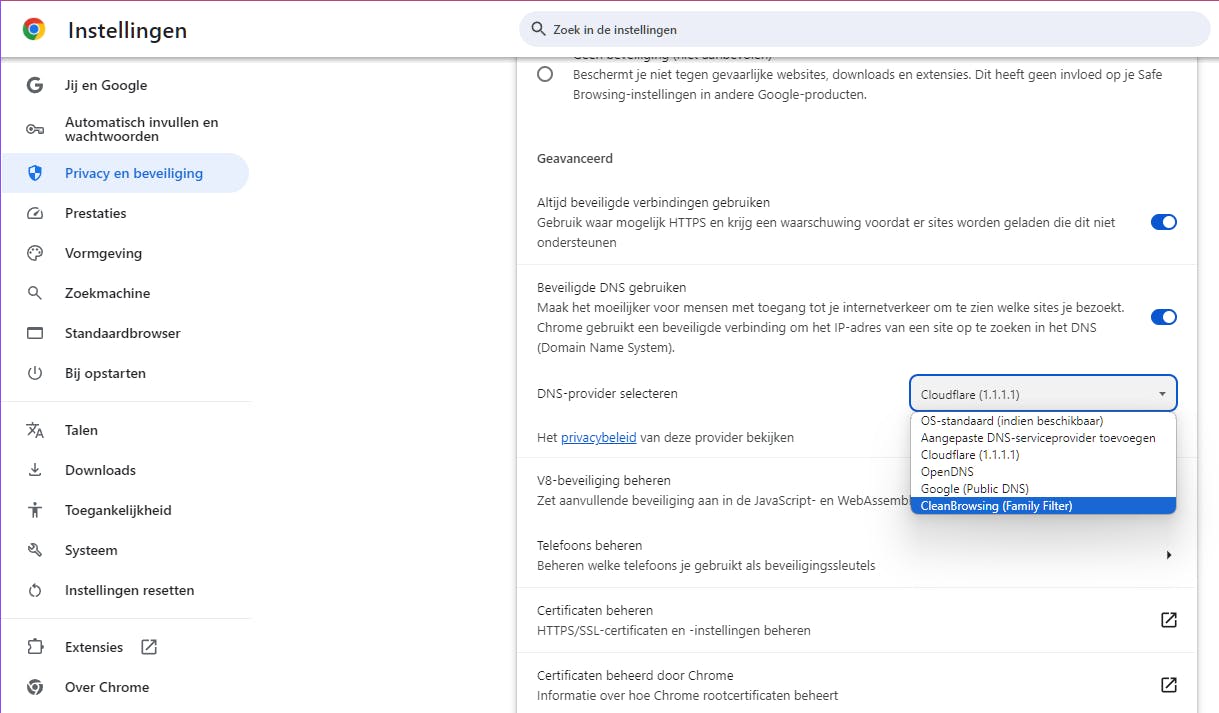Click the palette Vormgeving icon
Screen dimensions: 1219x713
tap(35, 253)
